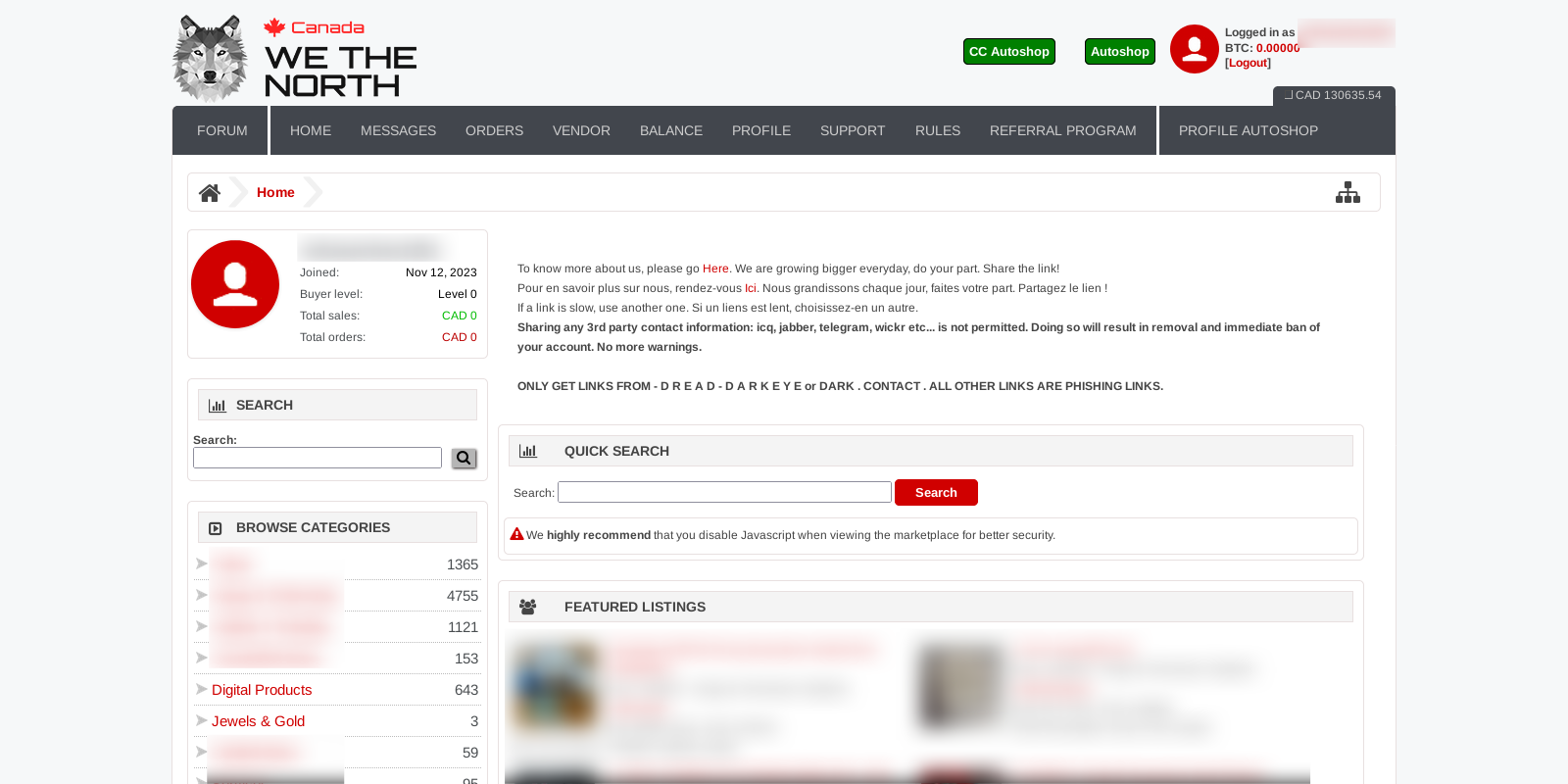Open the Messages menu item
The height and width of the screenshot is (784, 1568).
(x=398, y=130)
